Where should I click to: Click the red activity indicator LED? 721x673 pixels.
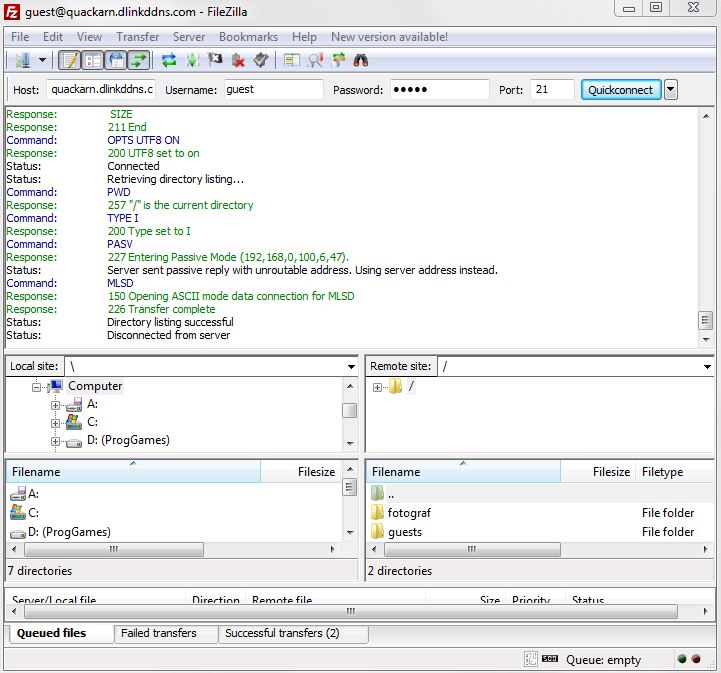(x=696, y=659)
